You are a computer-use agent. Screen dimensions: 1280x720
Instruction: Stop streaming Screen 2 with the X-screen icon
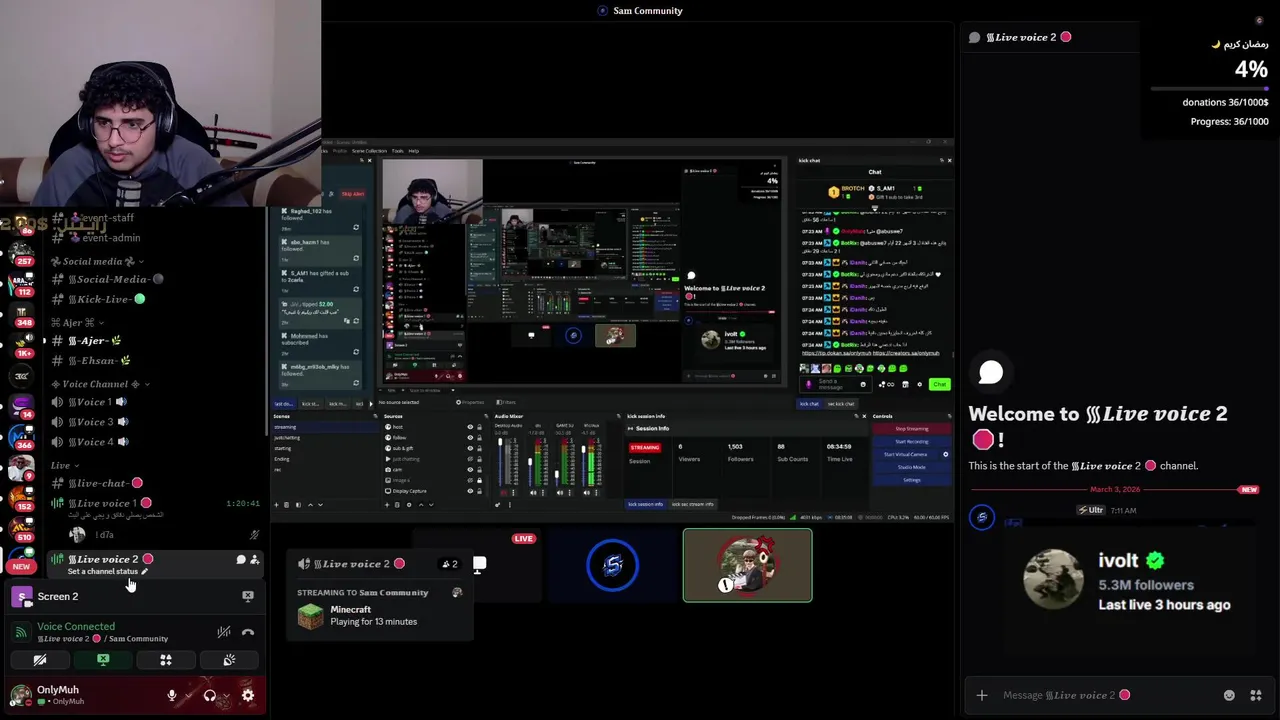[248, 596]
